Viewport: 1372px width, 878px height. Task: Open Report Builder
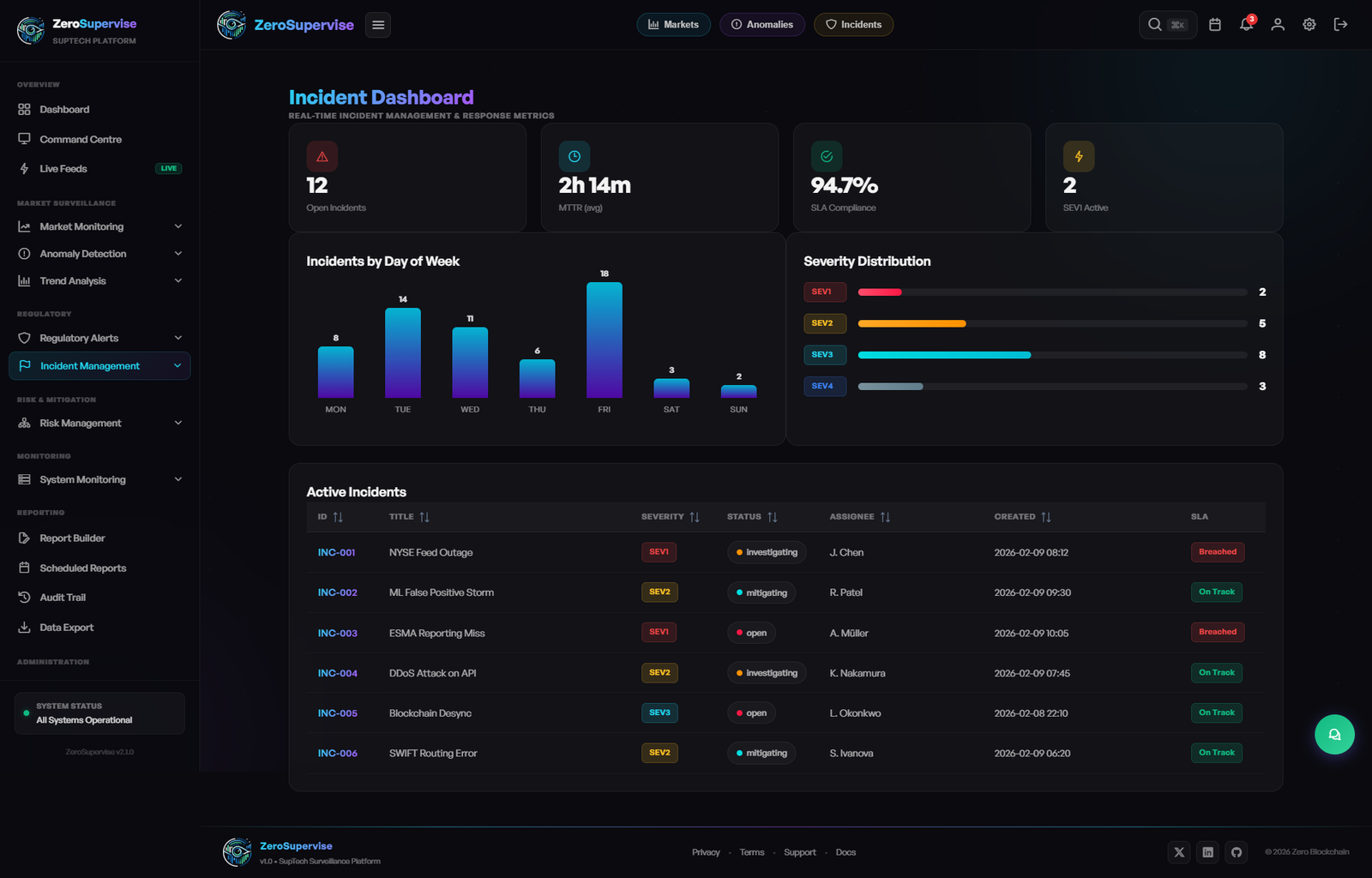point(99,538)
